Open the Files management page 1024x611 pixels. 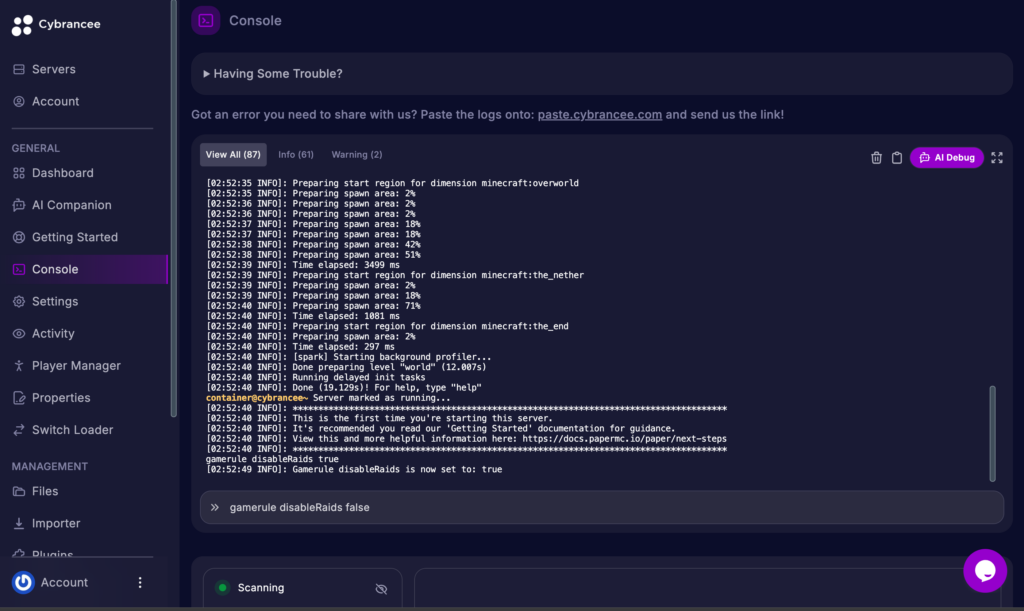coord(45,491)
